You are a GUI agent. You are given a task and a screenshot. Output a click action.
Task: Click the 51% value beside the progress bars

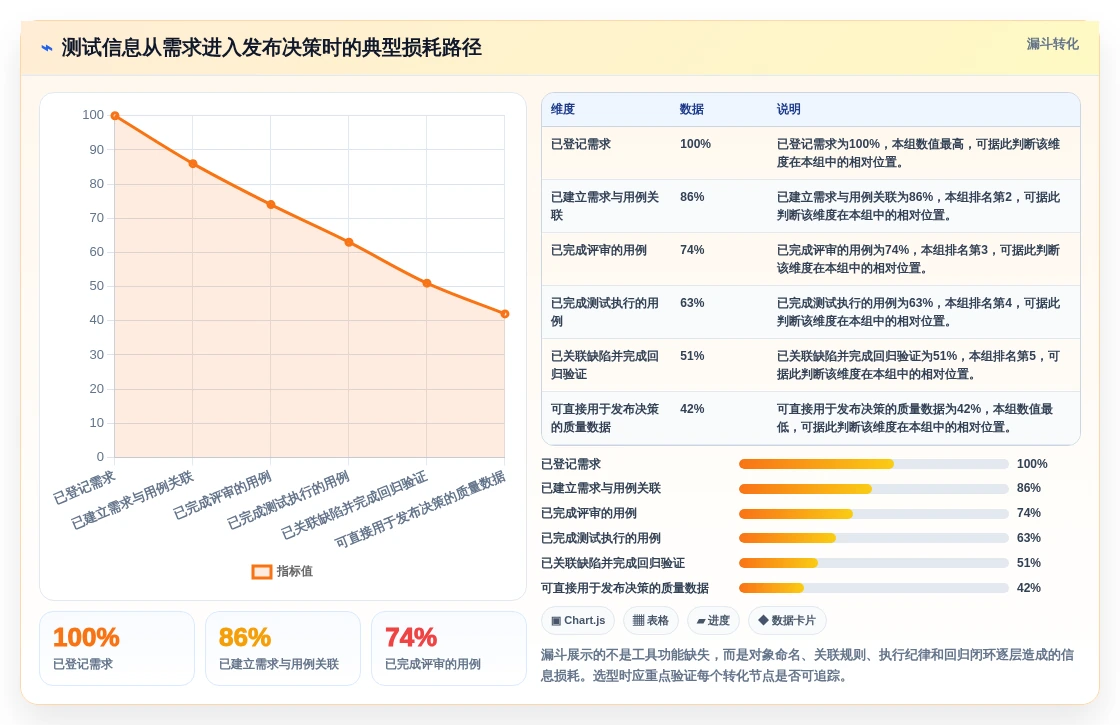point(1029,563)
